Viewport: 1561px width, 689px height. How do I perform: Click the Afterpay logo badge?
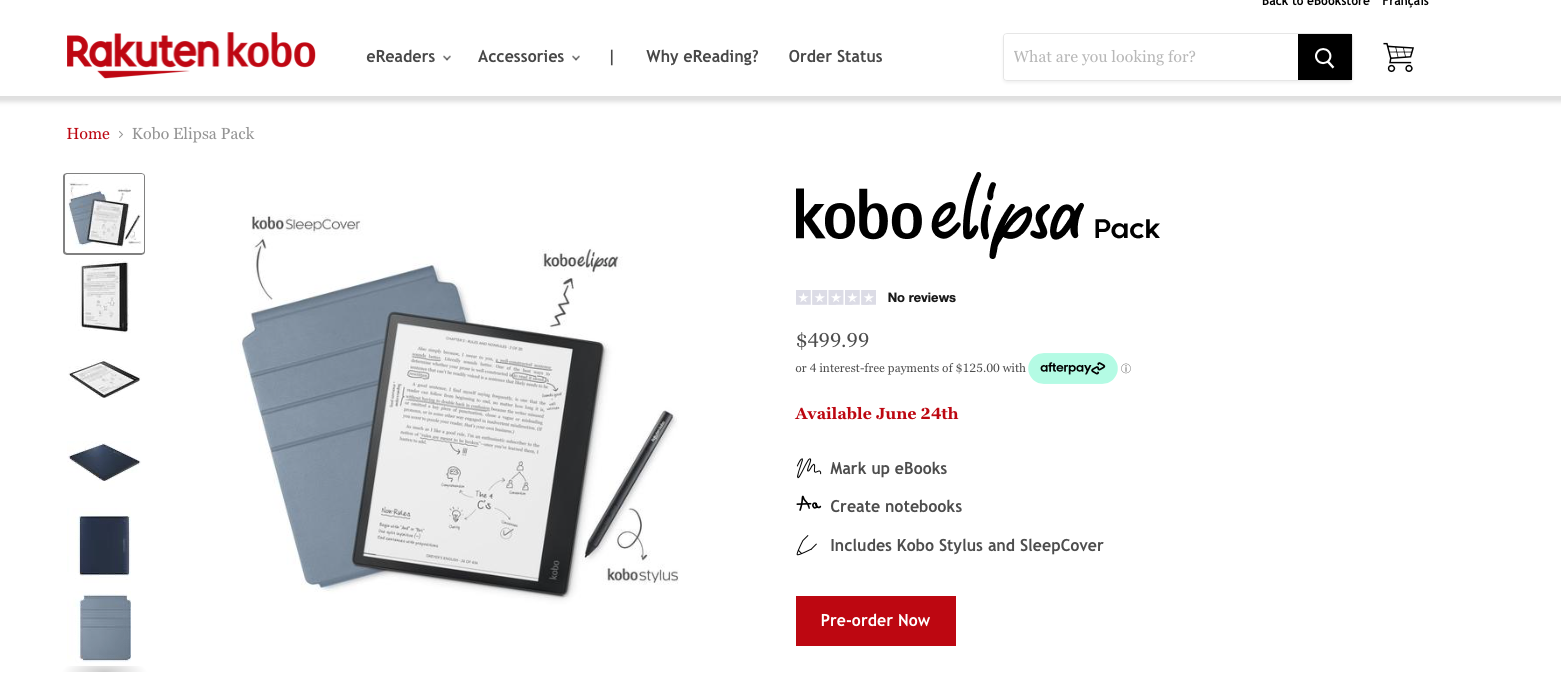[x=1073, y=368]
